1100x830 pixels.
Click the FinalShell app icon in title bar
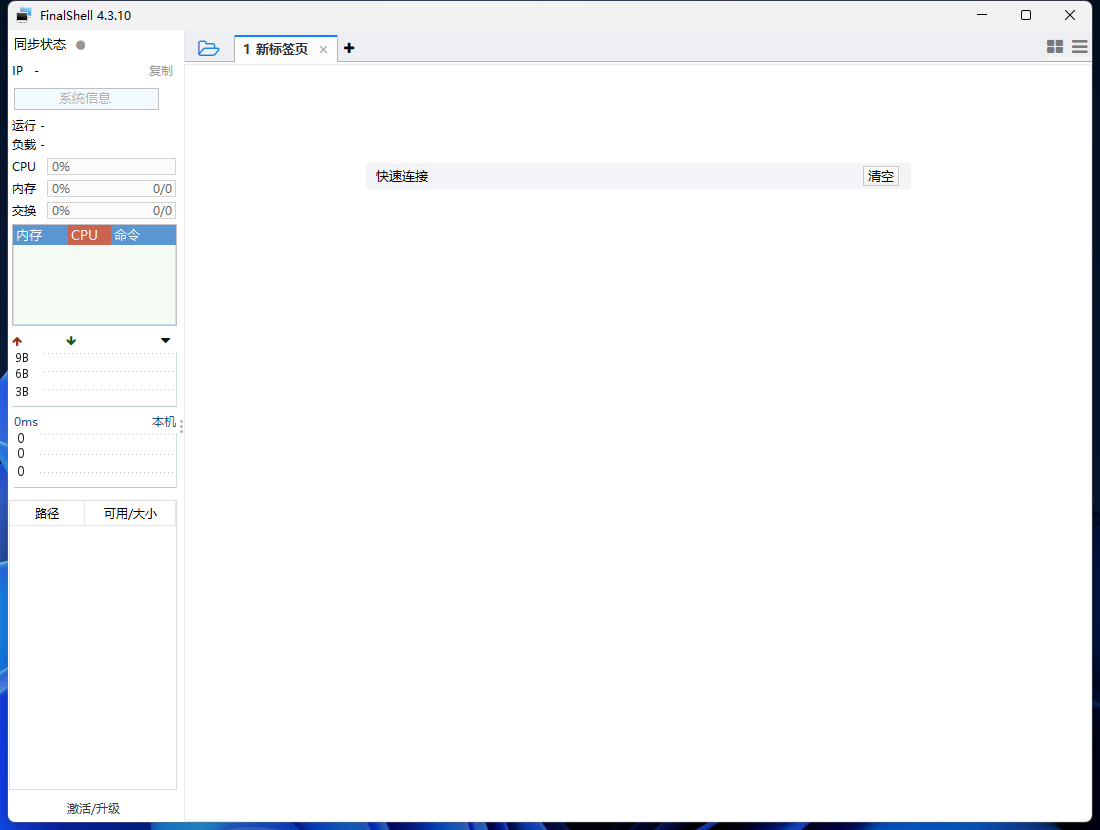tap(24, 15)
